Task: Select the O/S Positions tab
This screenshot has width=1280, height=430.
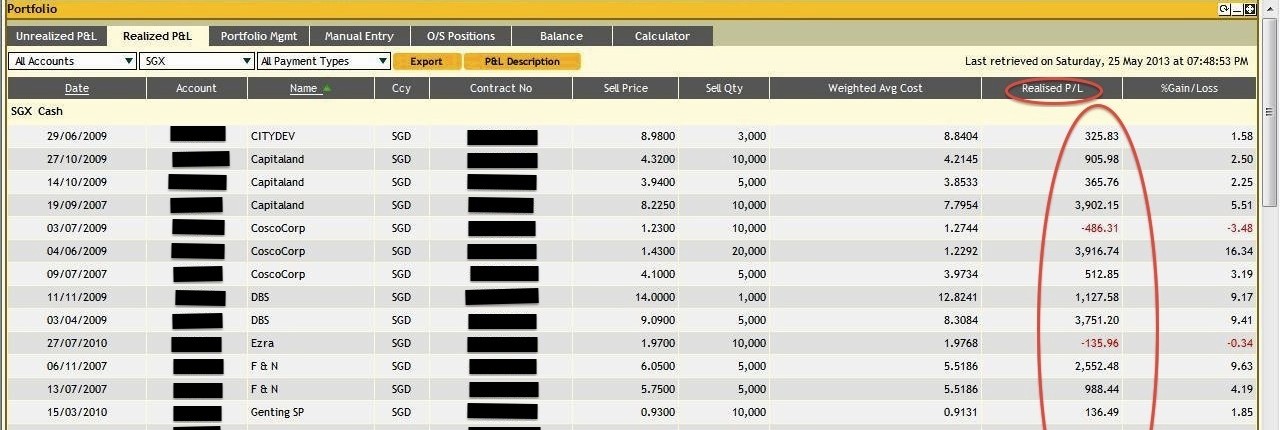Action: 461,36
